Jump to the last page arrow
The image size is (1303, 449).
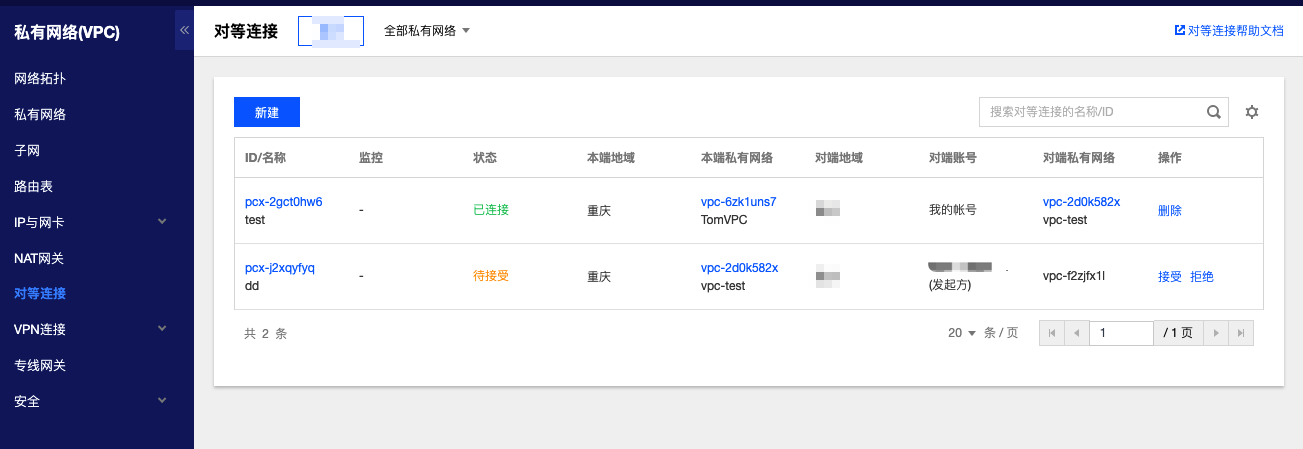click(1240, 333)
